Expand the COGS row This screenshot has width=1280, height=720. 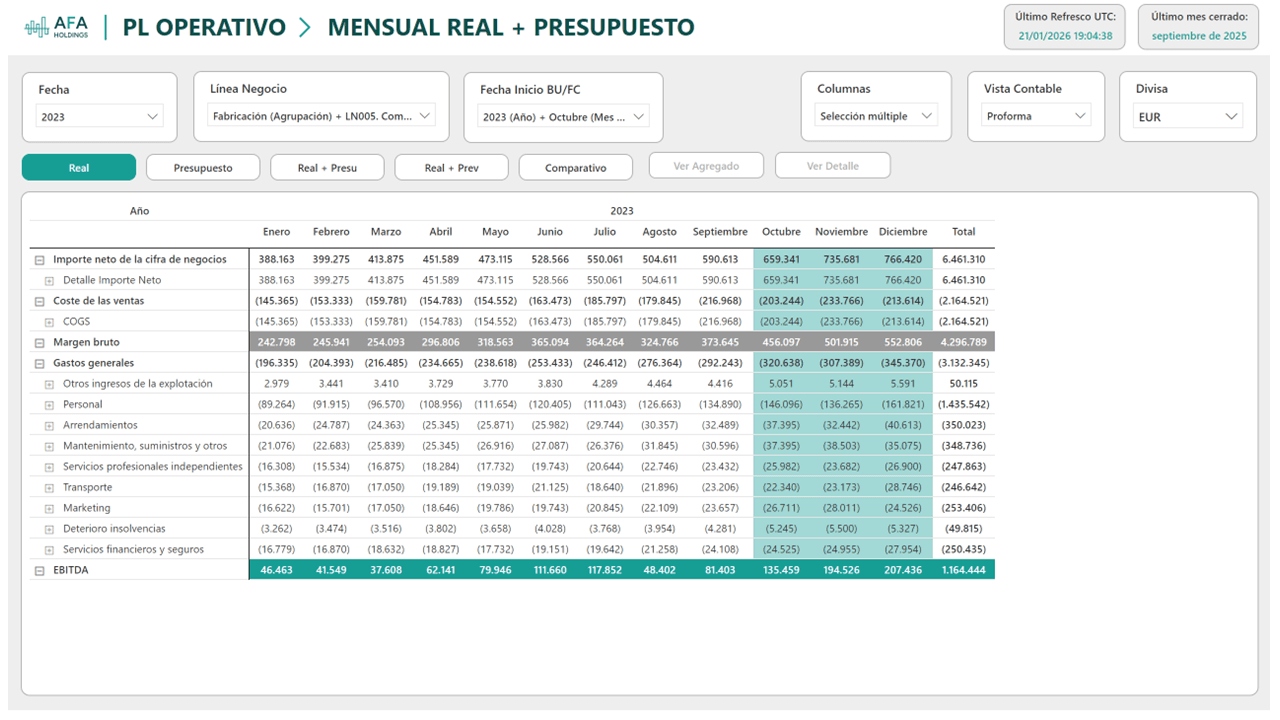[x=49, y=322]
